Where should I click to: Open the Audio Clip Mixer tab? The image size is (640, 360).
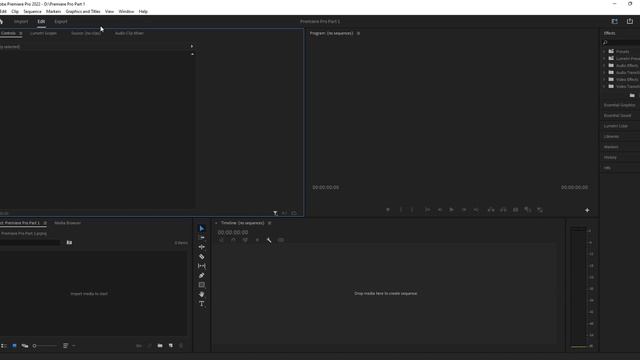point(129,33)
